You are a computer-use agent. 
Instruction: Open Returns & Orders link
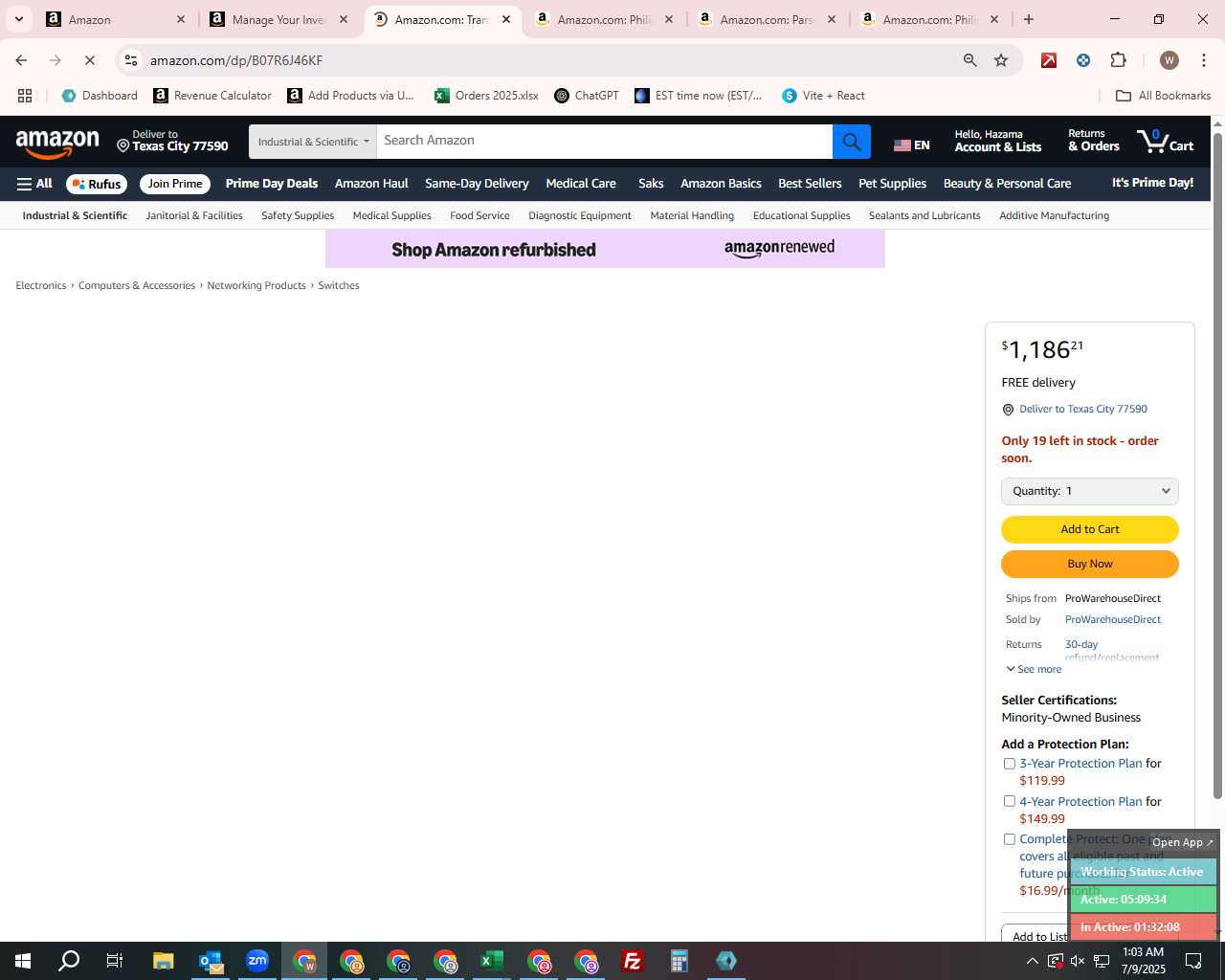tap(1093, 141)
